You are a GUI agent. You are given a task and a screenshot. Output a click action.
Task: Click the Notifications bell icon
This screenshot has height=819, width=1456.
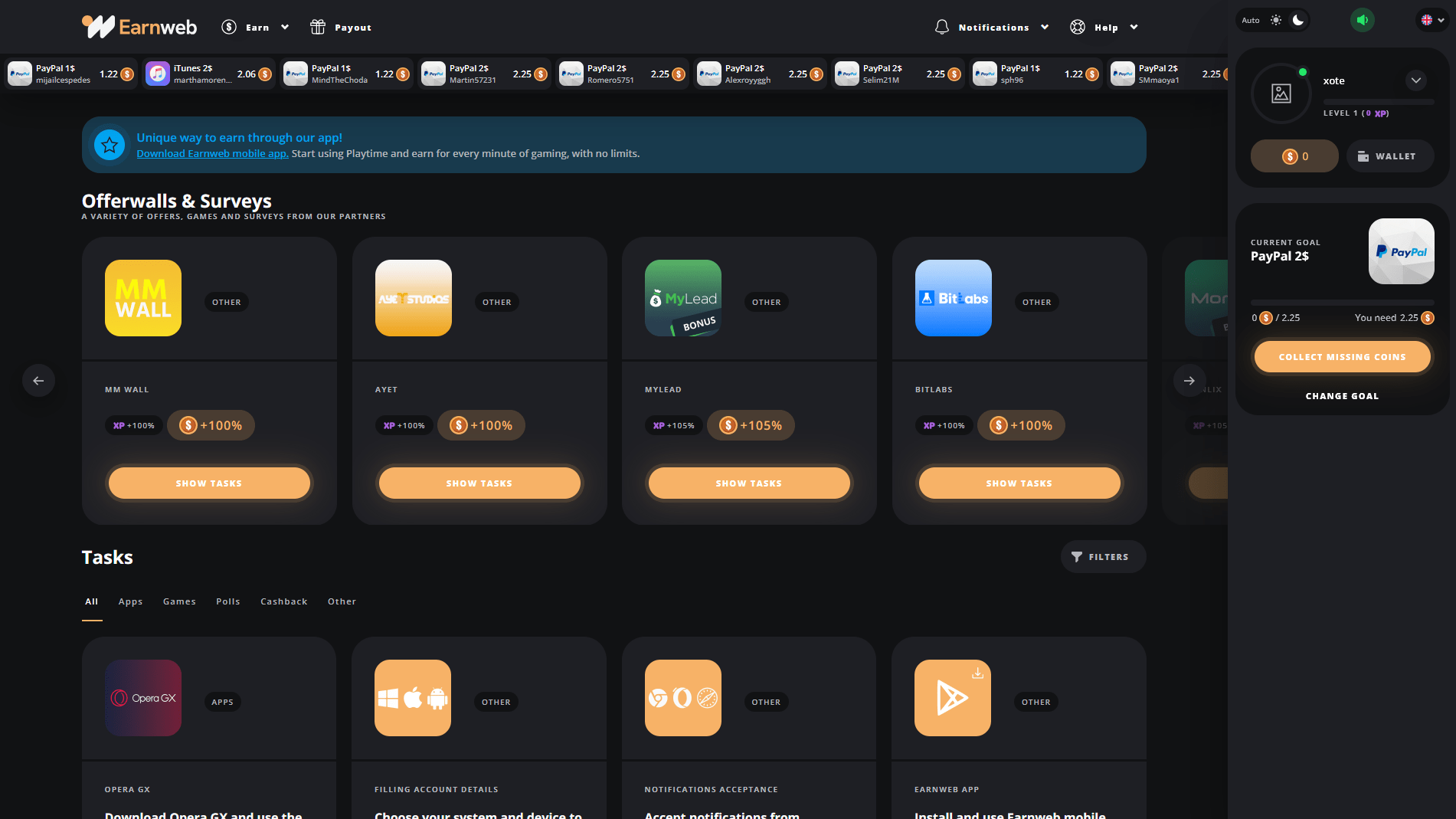pos(942,28)
